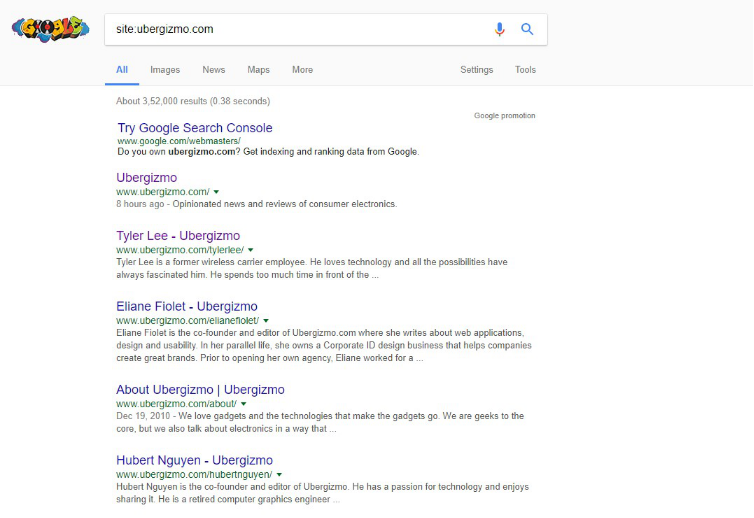Activate voice search microphone icon

pyautogui.click(x=500, y=29)
